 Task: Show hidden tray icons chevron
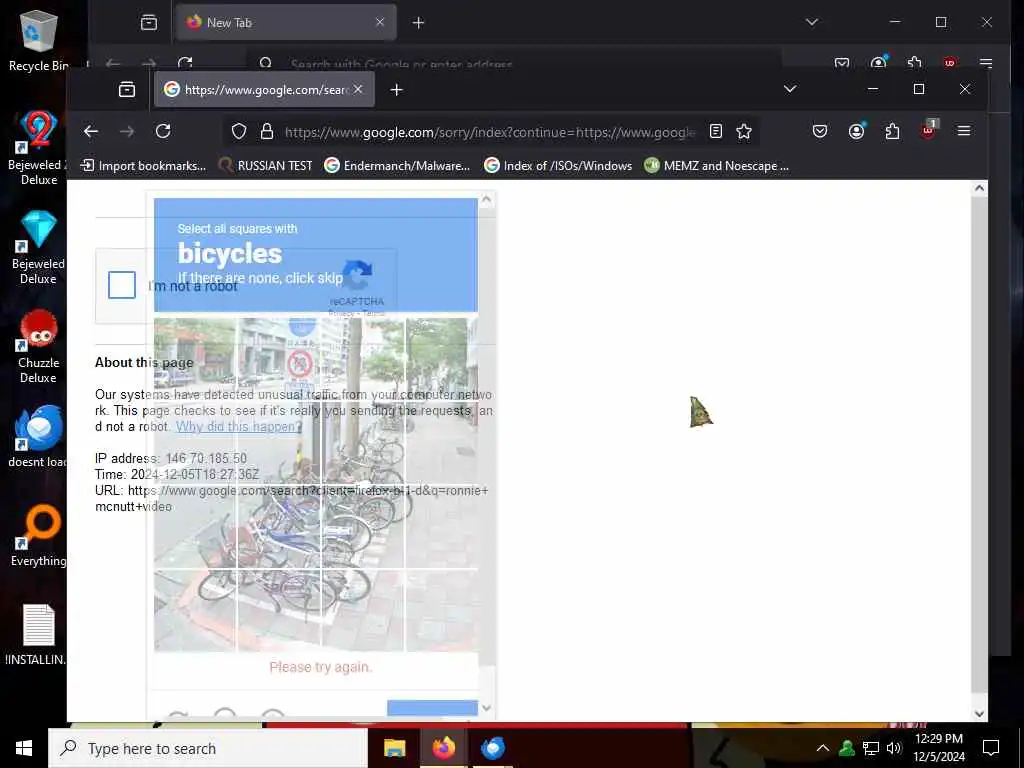coord(823,748)
